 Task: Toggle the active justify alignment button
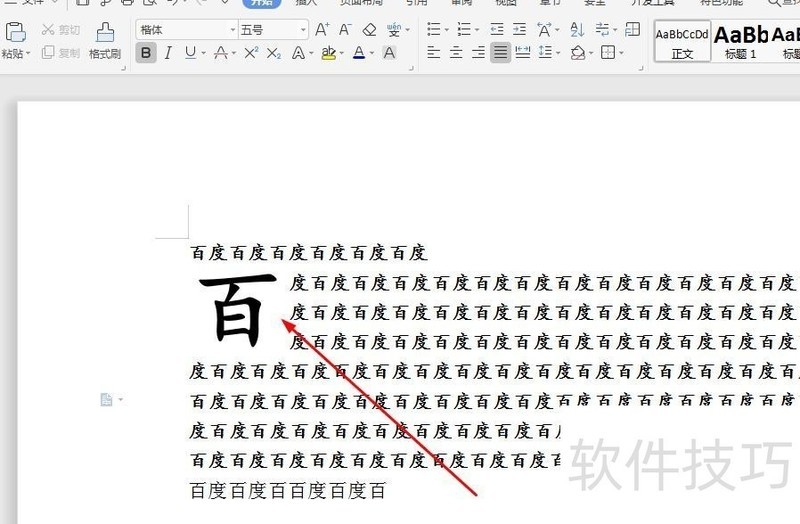(x=501, y=52)
